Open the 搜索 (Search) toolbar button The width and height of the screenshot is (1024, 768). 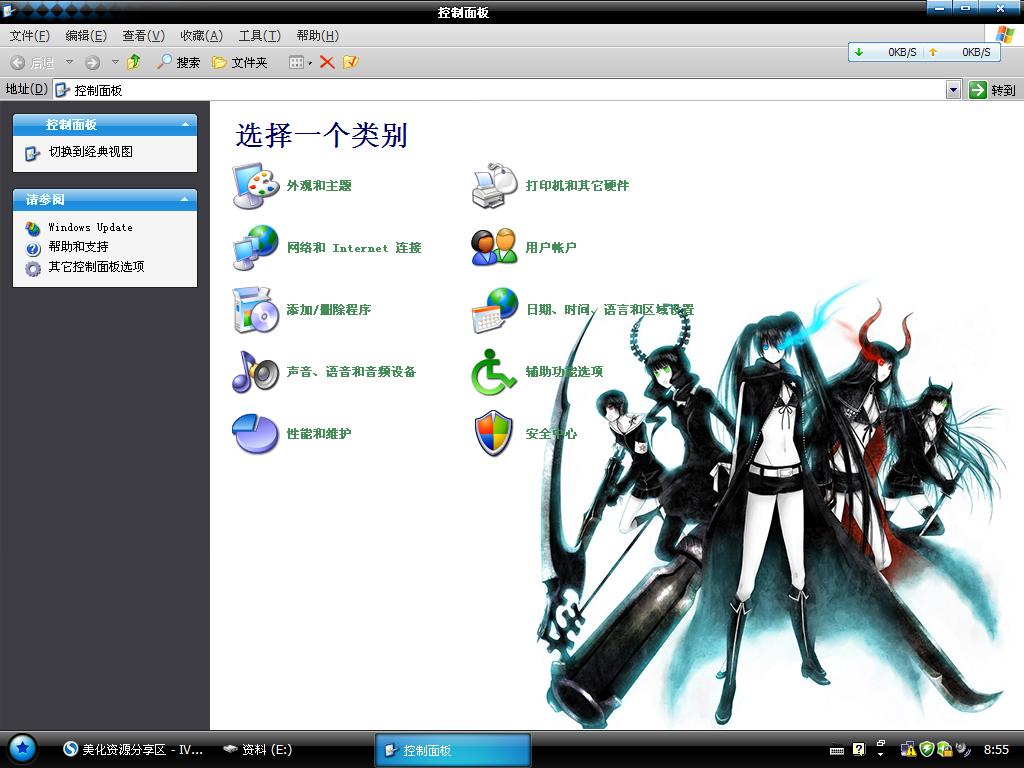coord(178,62)
